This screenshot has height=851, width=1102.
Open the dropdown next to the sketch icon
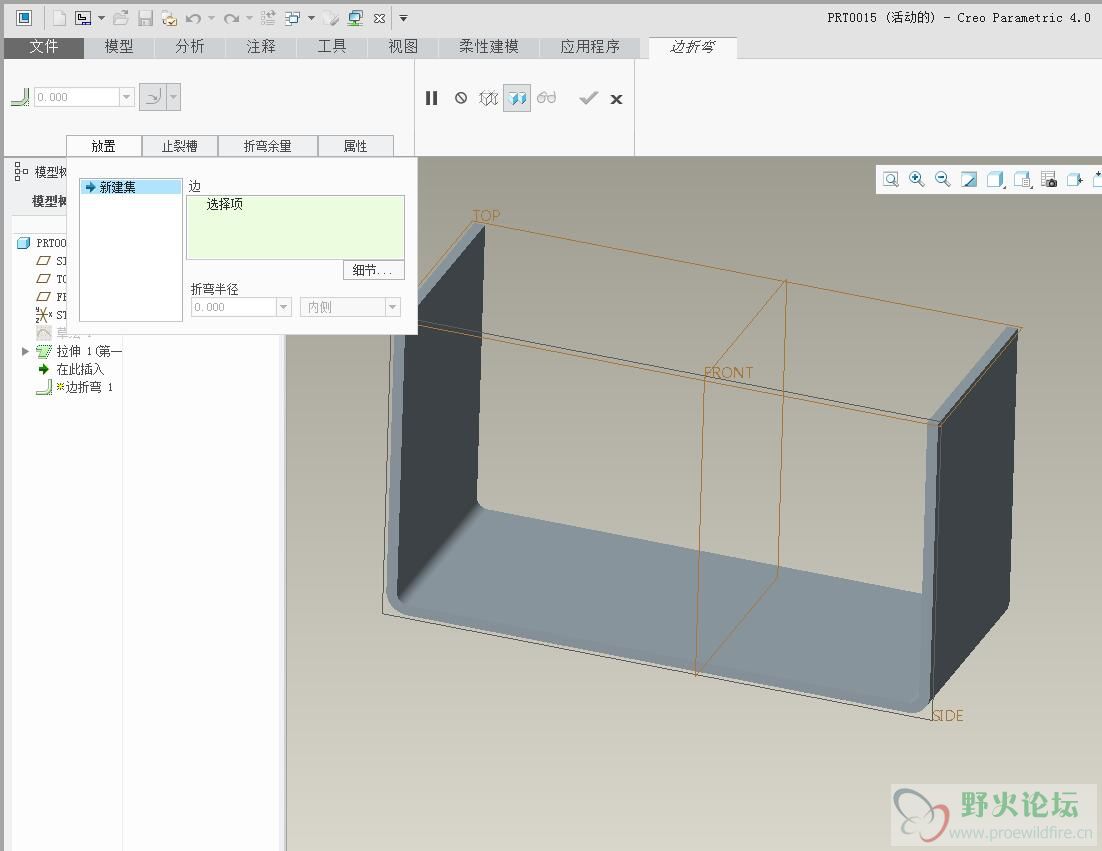point(101,18)
